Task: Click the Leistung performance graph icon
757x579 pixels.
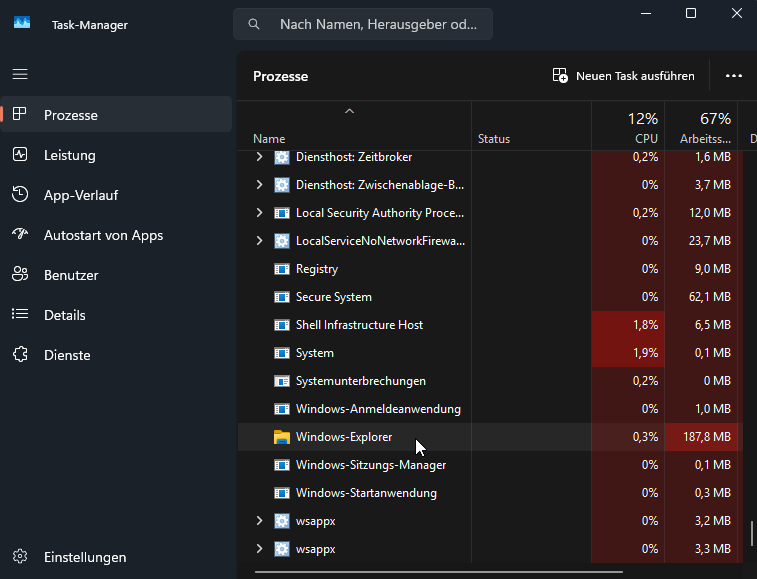Action: coord(20,155)
